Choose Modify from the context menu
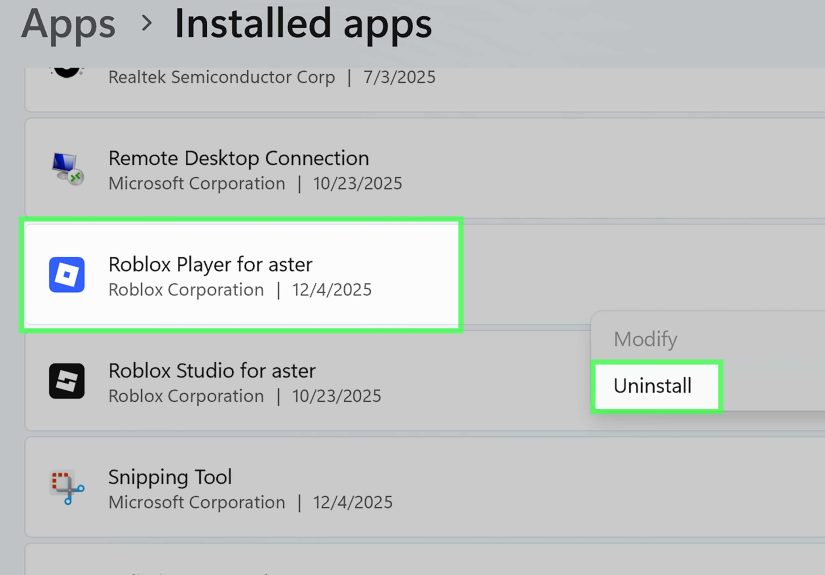This screenshot has height=575, width=825. pos(645,339)
